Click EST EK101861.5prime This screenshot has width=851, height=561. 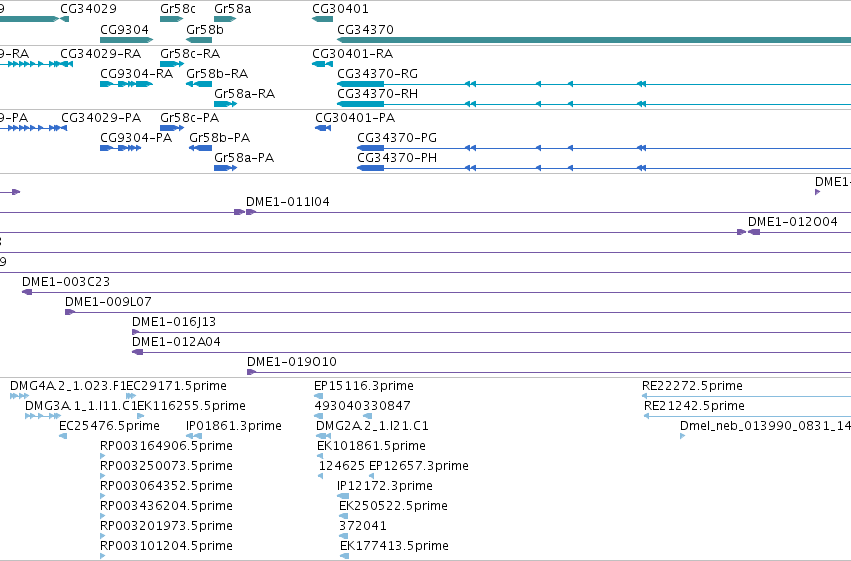[371, 446]
